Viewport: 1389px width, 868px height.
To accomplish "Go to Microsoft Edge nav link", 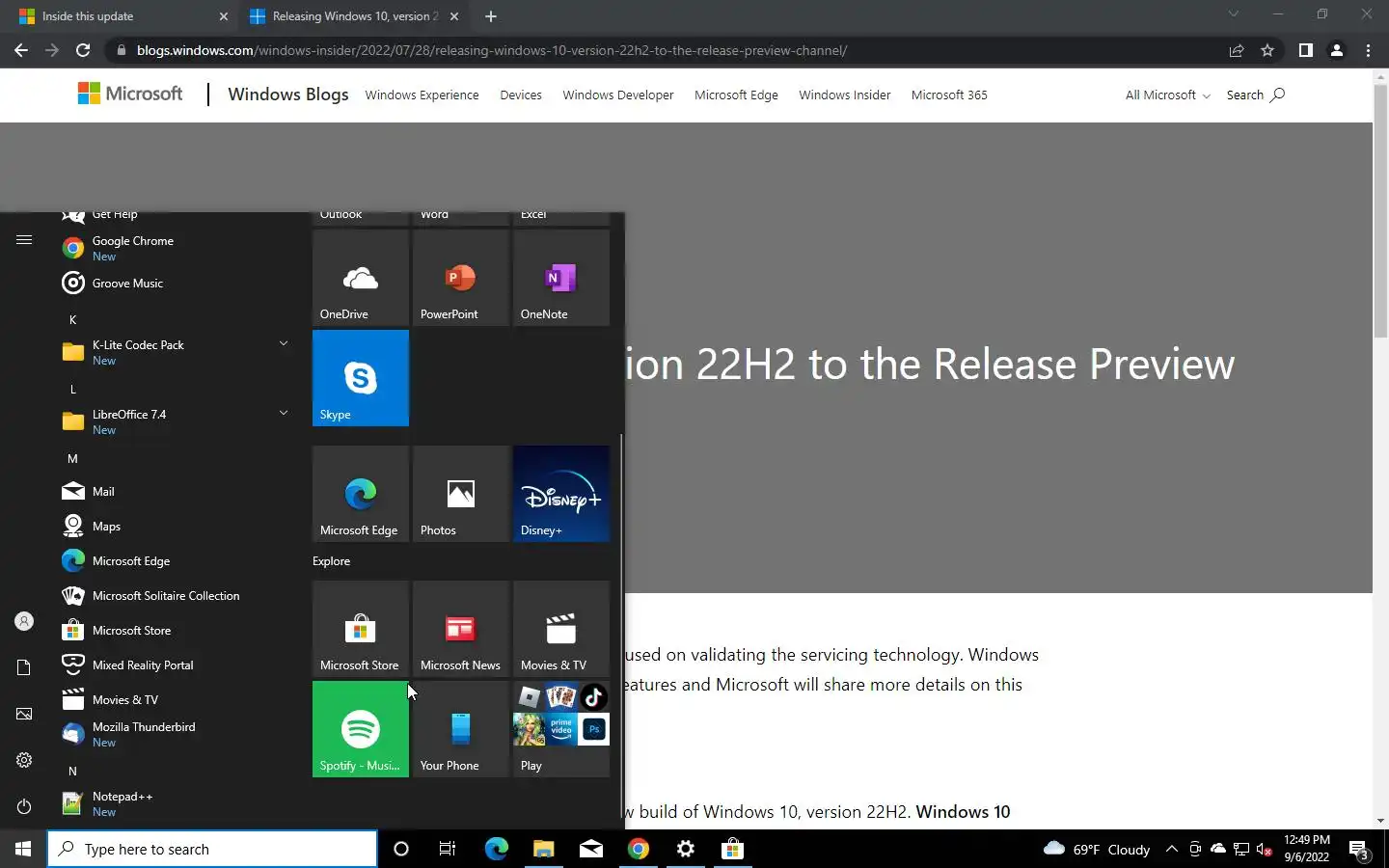I will pos(736,95).
